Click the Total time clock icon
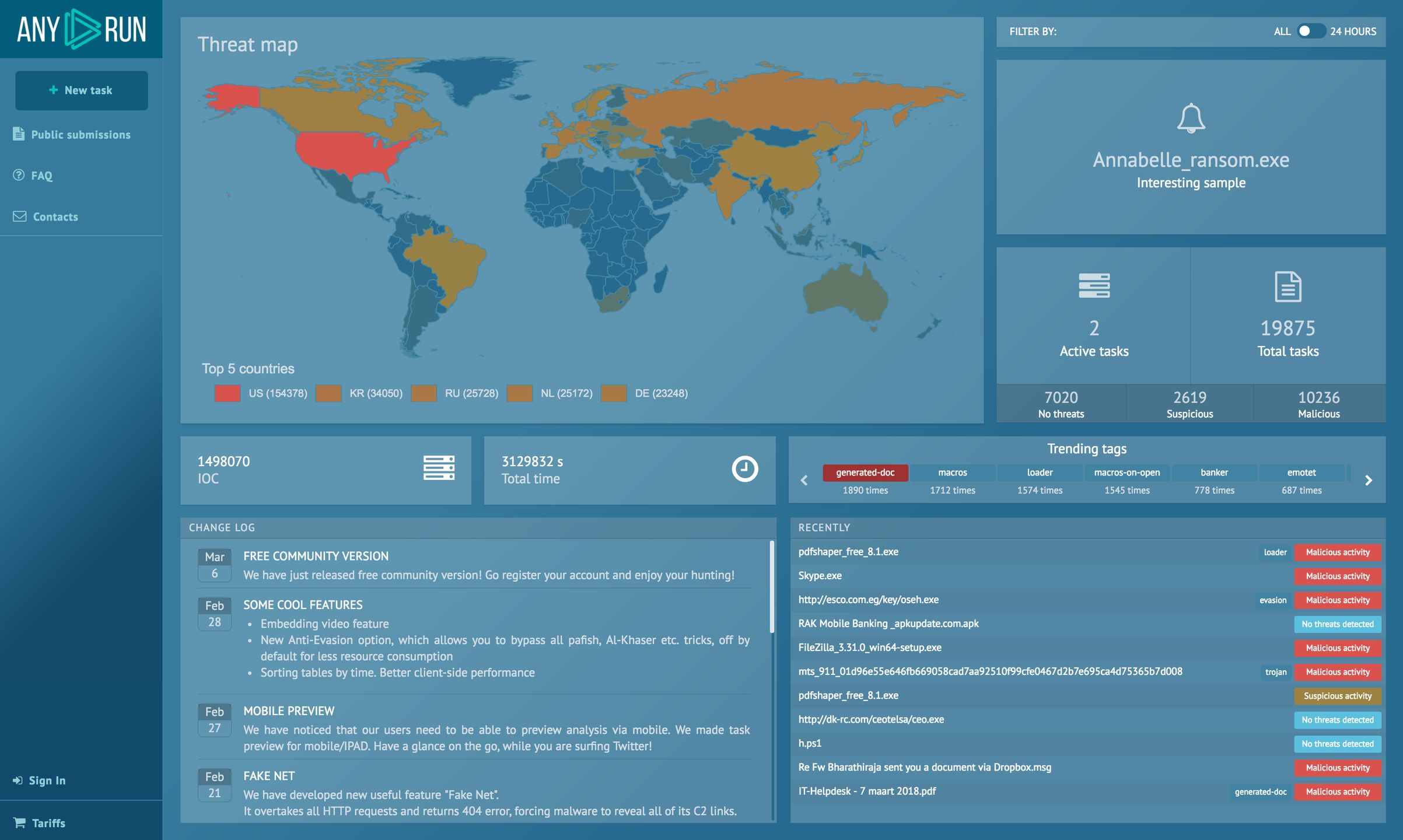 click(744, 469)
